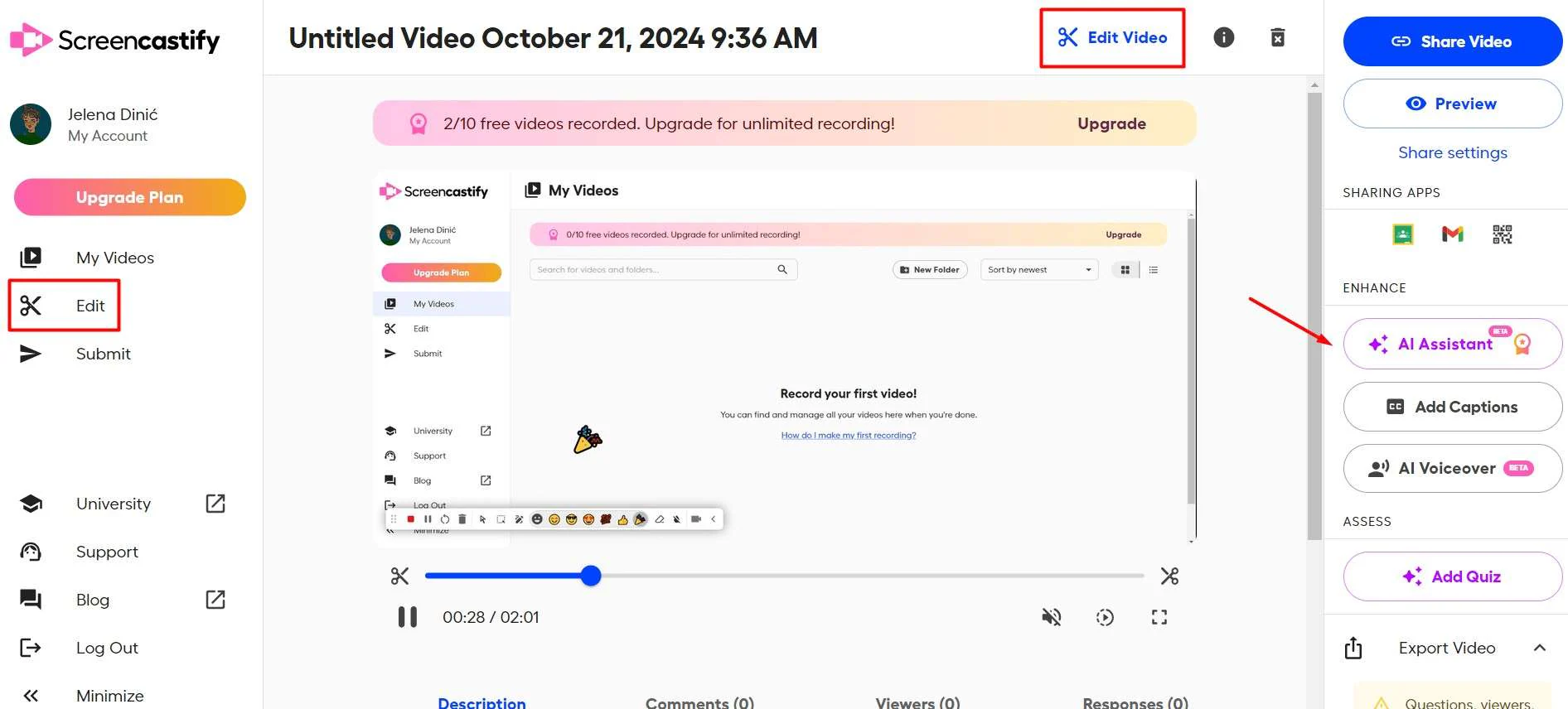Click Upgrade in the pink banner

click(x=1111, y=123)
